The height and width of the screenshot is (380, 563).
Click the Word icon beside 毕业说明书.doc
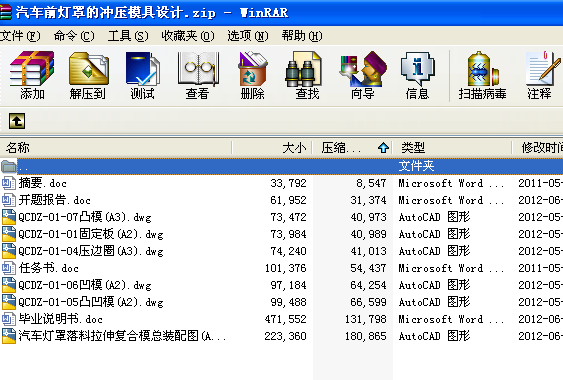coord(9,319)
